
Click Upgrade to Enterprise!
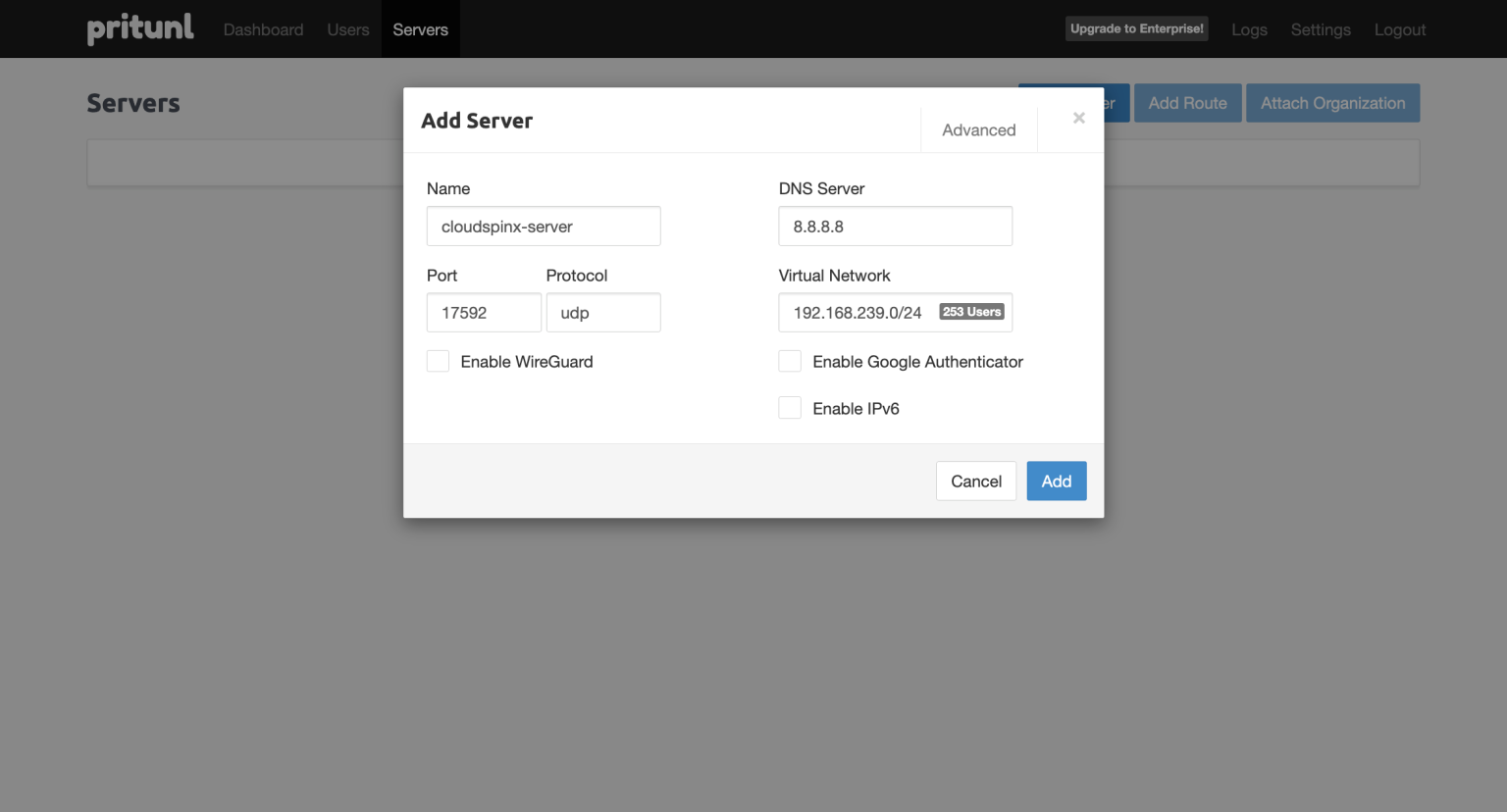pyautogui.click(x=1136, y=28)
